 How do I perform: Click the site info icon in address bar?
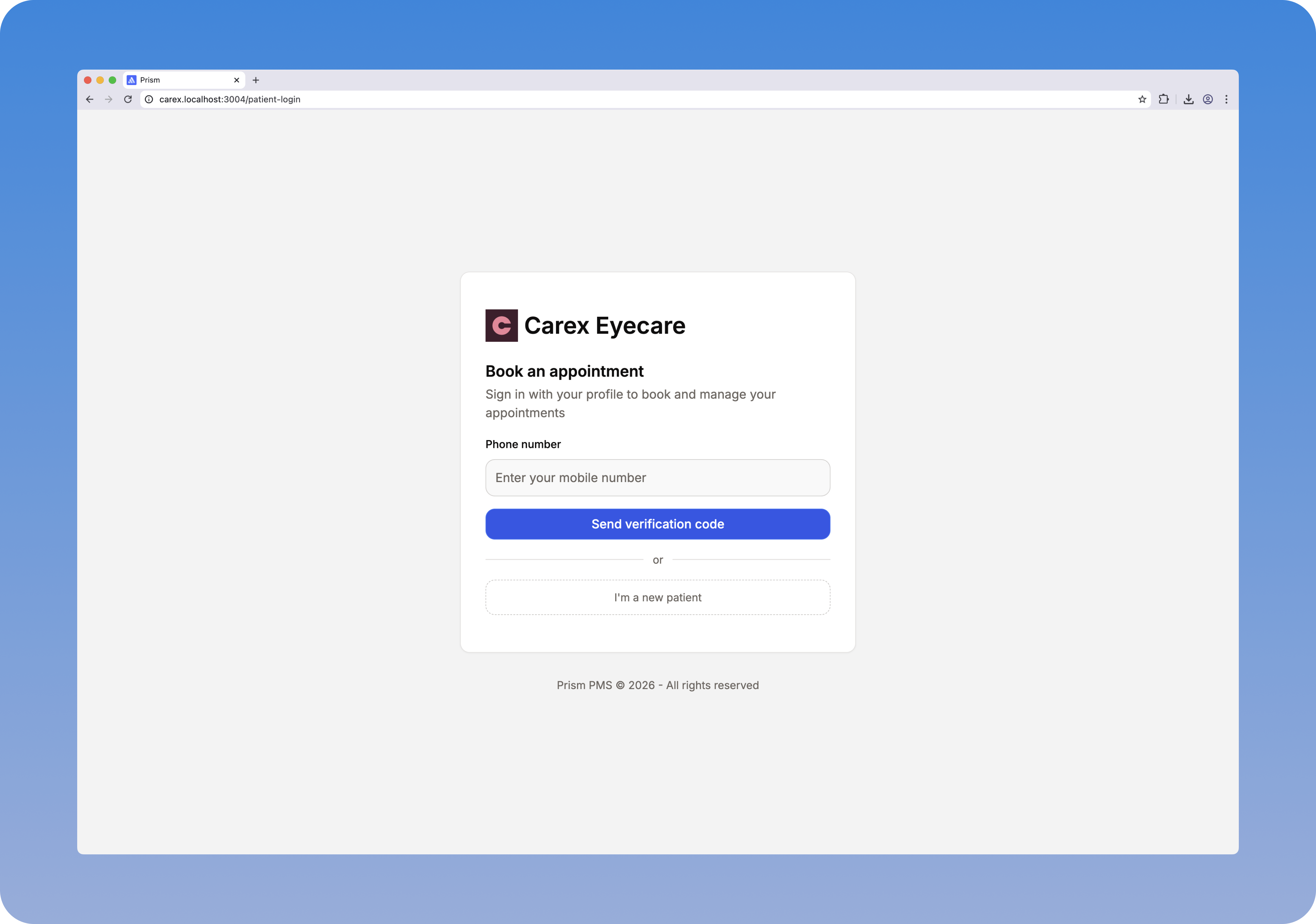(x=150, y=99)
